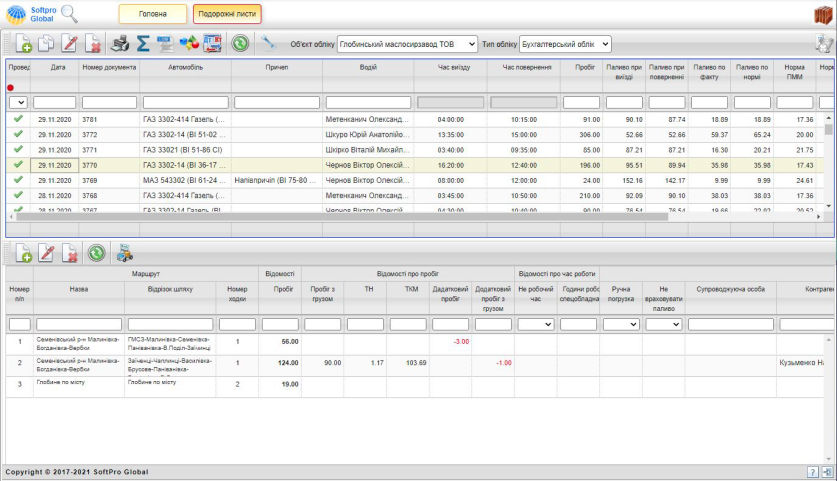Add new route row in lower toolbar
This screenshot has width=837, height=481.
(23, 253)
